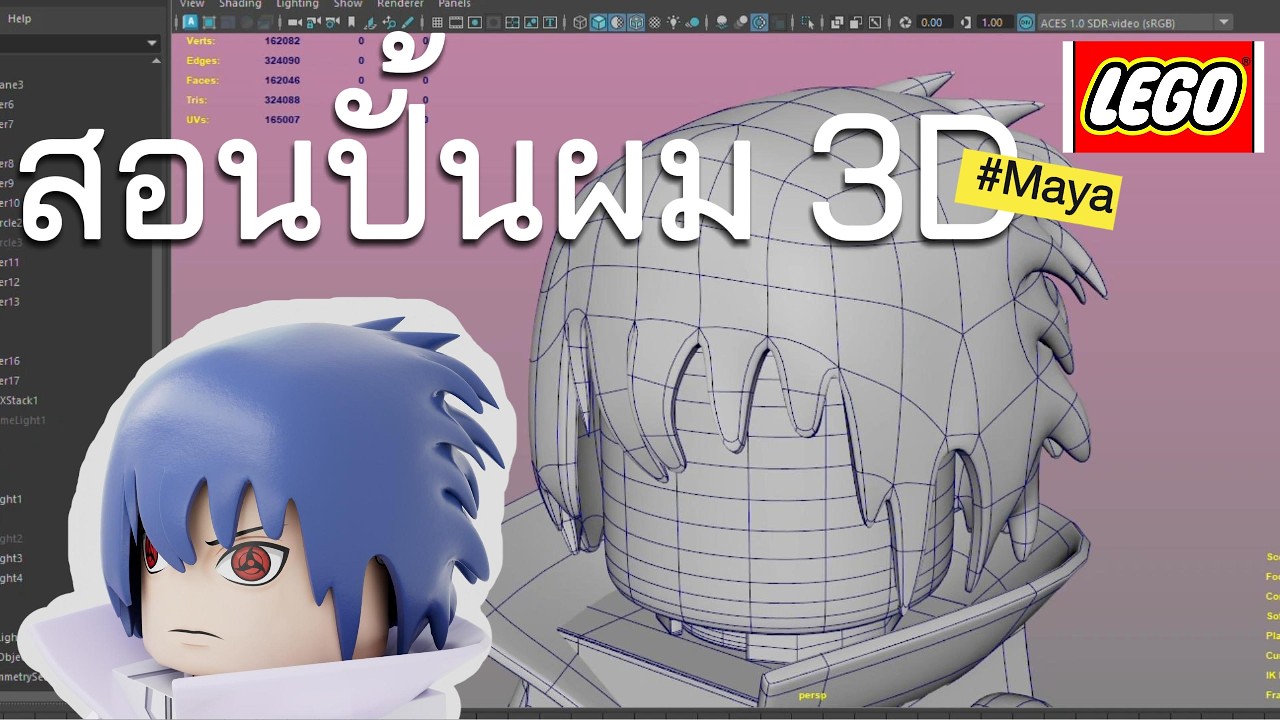1280x720 pixels.
Task: Click the select camera icon
Action: tap(294, 22)
